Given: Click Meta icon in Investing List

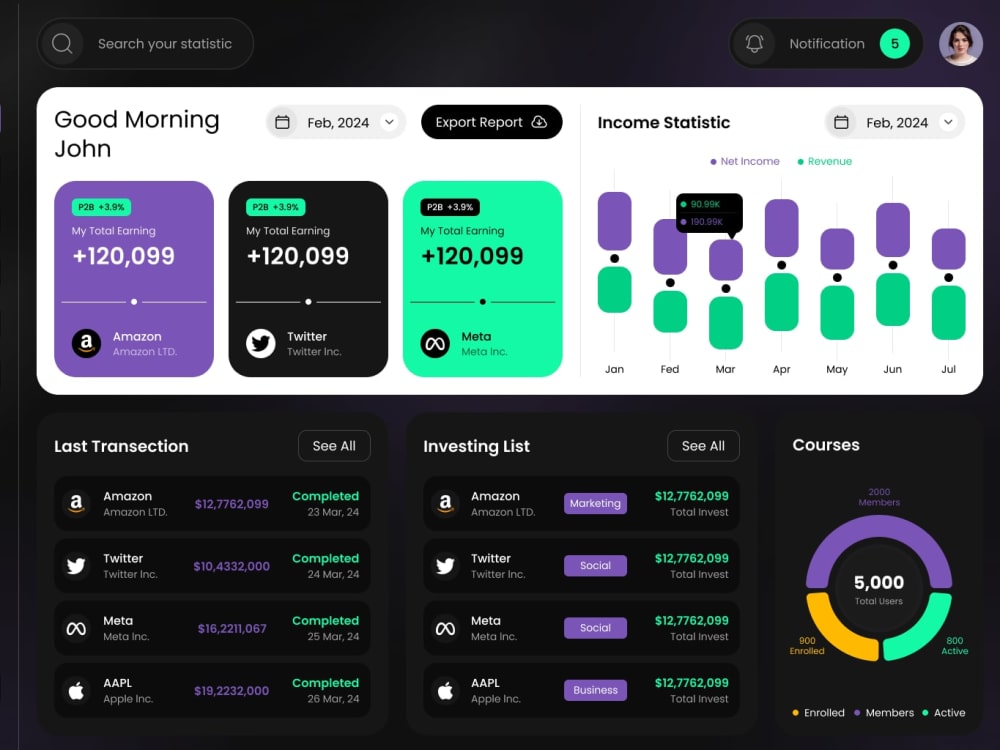Looking at the screenshot, I should [x=445, y=628].
